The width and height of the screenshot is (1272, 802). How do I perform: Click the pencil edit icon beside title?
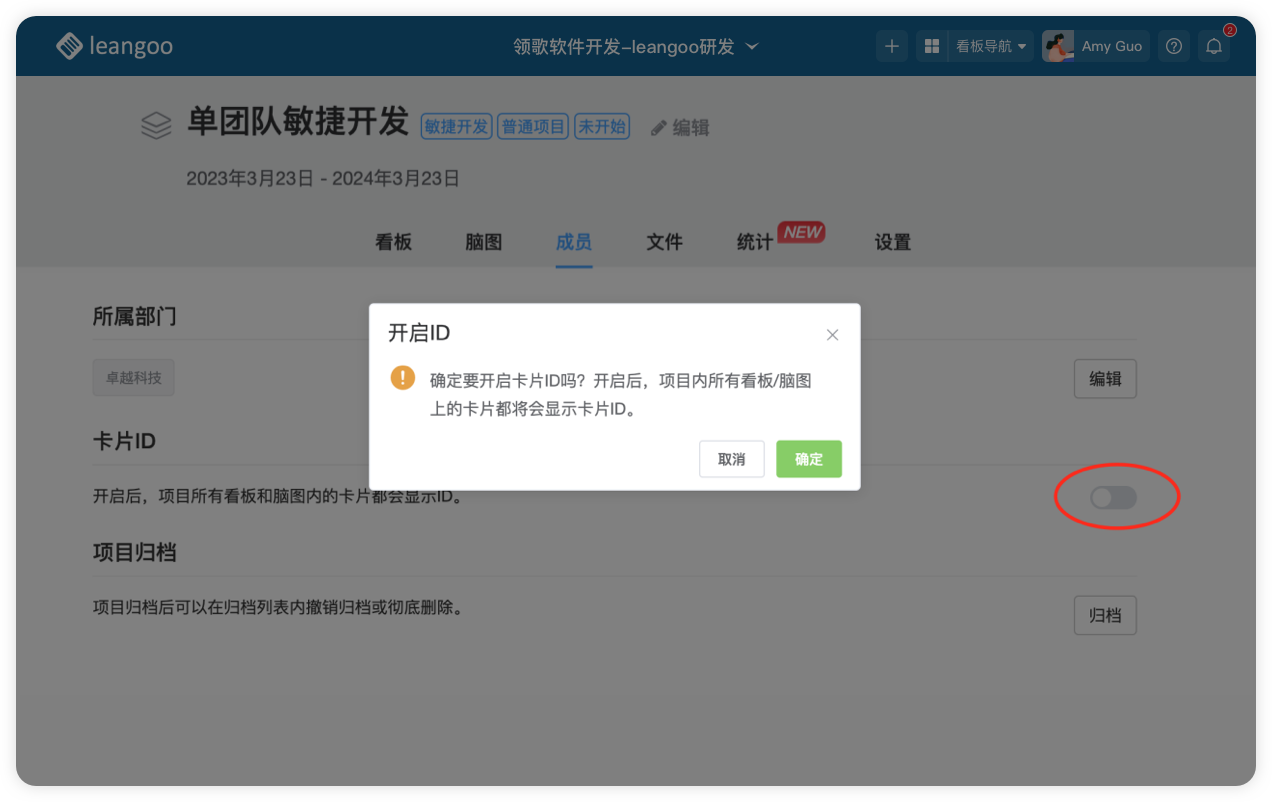658,128
